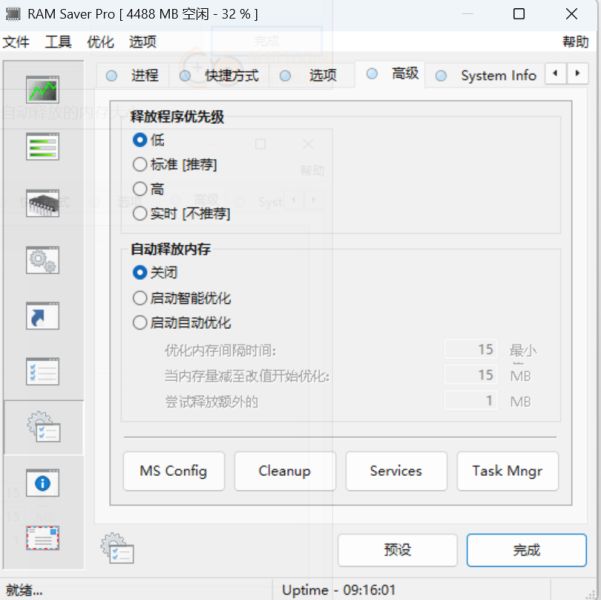Click the RAM chip sidebar icon
The width and height of the screenshot is (601, 600).
point(43,203)
